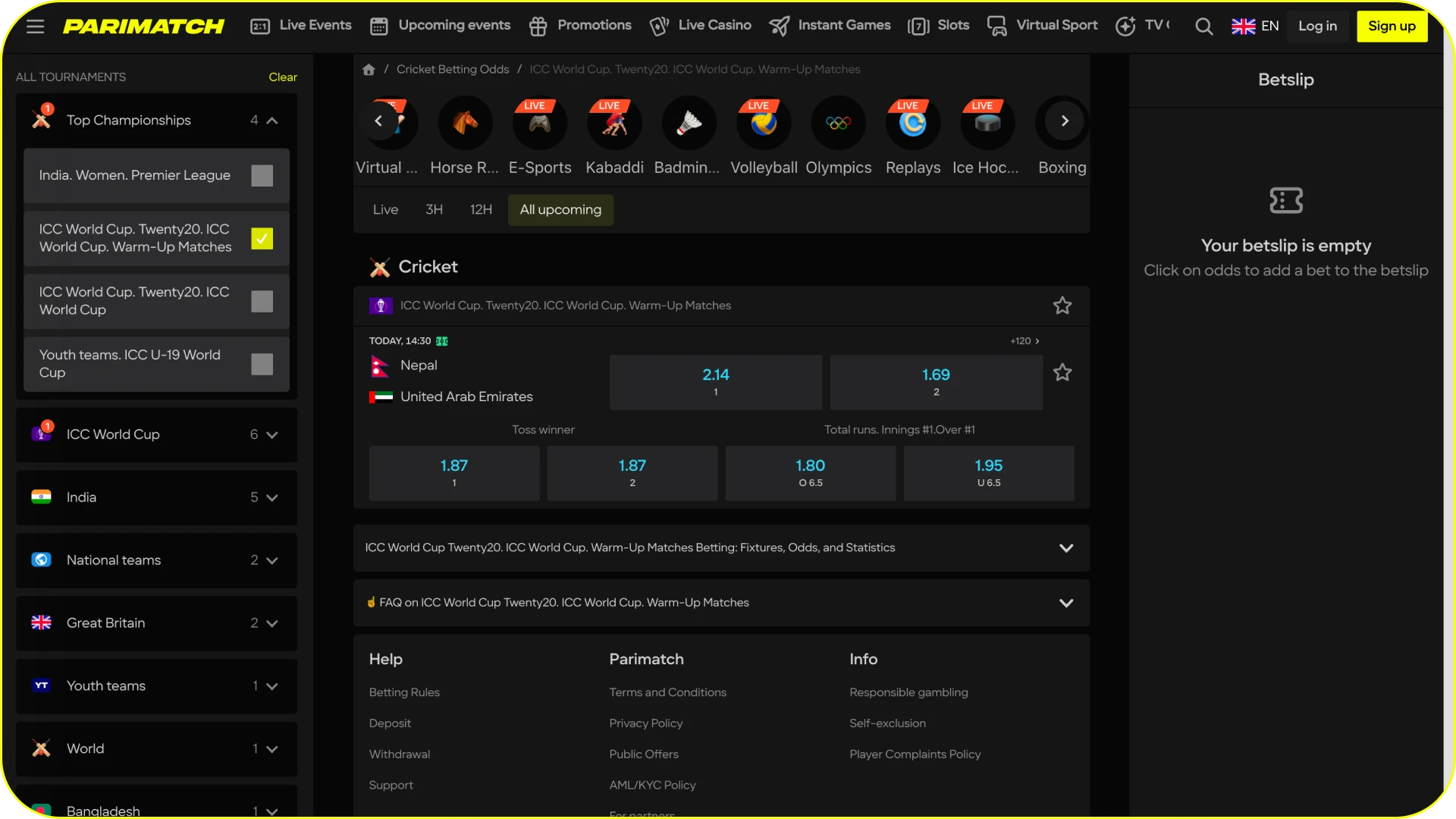
Task: Switch language via the EN flag
Action: pos(1255,27)
